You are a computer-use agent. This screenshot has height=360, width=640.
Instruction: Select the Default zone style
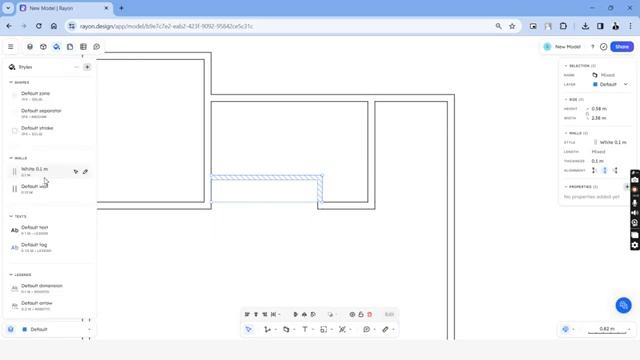[x=49, y=96]
